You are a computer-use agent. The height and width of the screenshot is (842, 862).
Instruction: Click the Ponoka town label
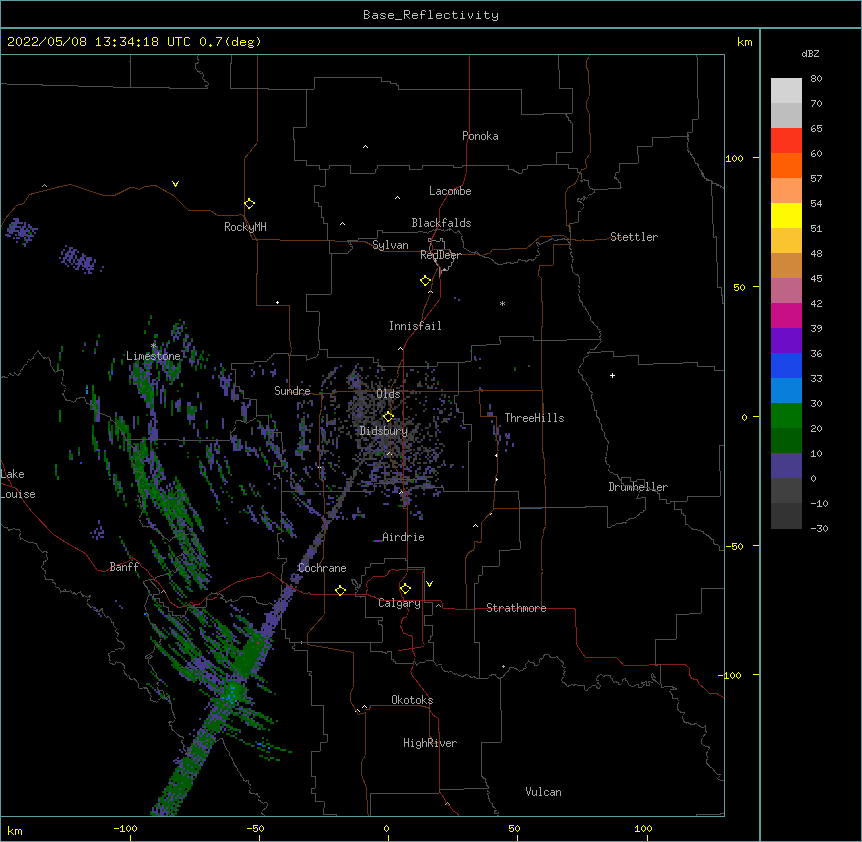click(x=480, y=136)
